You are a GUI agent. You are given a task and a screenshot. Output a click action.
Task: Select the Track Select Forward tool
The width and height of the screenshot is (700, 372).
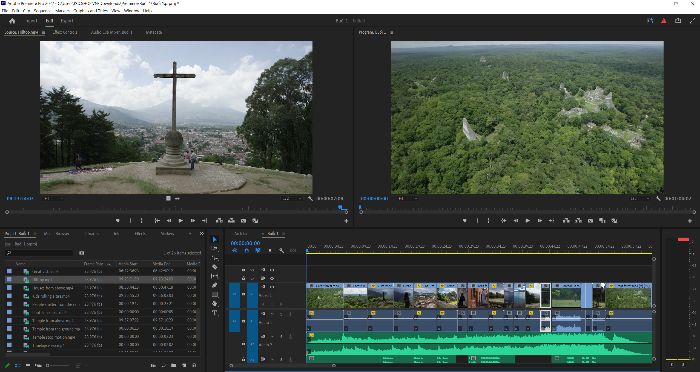coord(215,248)
